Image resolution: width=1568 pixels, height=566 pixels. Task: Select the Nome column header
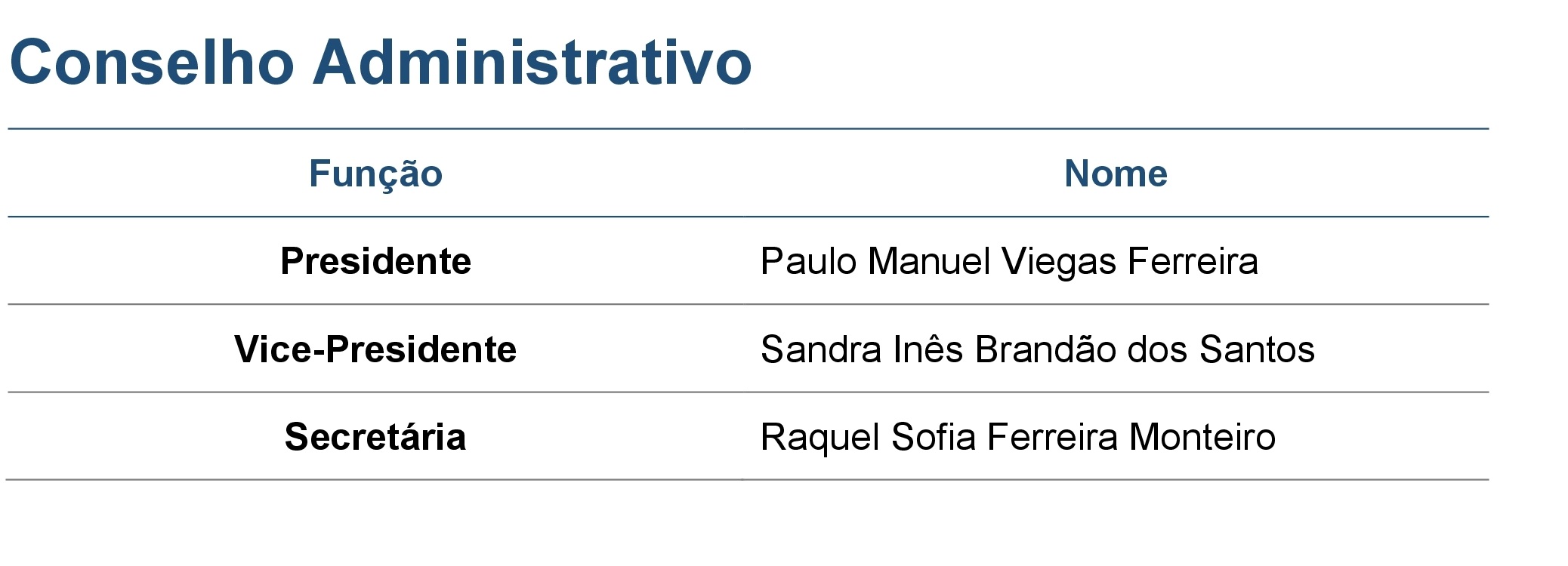[1116, 174]
